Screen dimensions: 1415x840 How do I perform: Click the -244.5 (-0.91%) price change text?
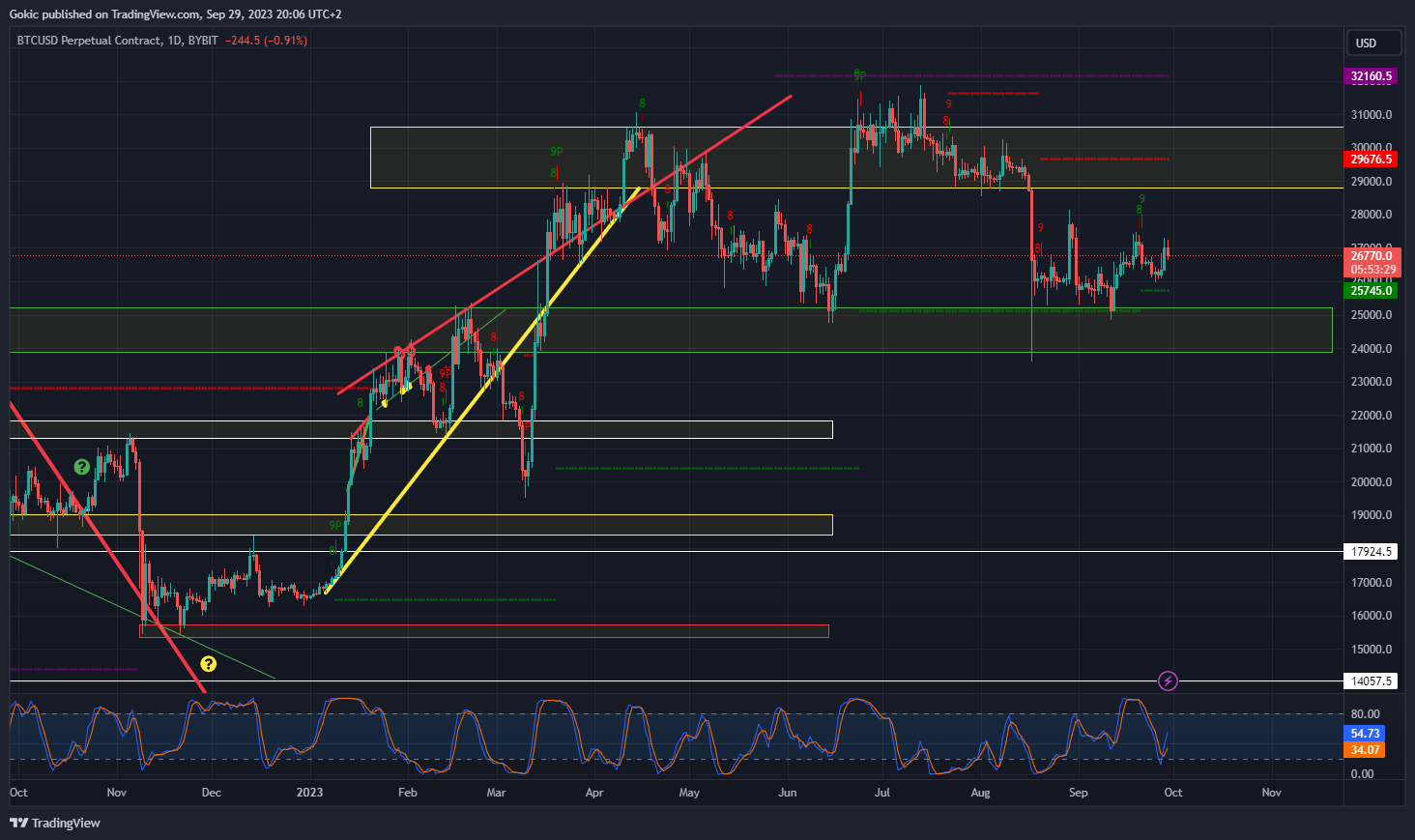point(266,41)
